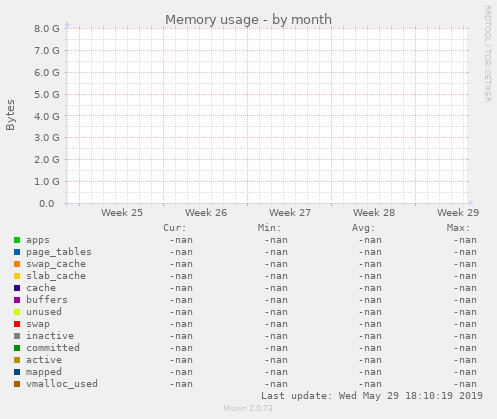This screenshot has width=497, height=419.
Task: Click the '8.0 G' y-axis tick
Action: pyautogui.click(x=47, y=29)
